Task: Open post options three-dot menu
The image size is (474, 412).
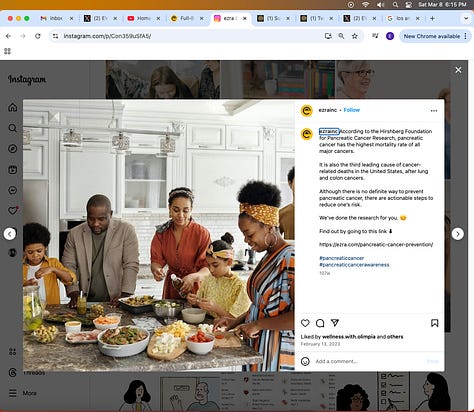Action: (434, 110)
